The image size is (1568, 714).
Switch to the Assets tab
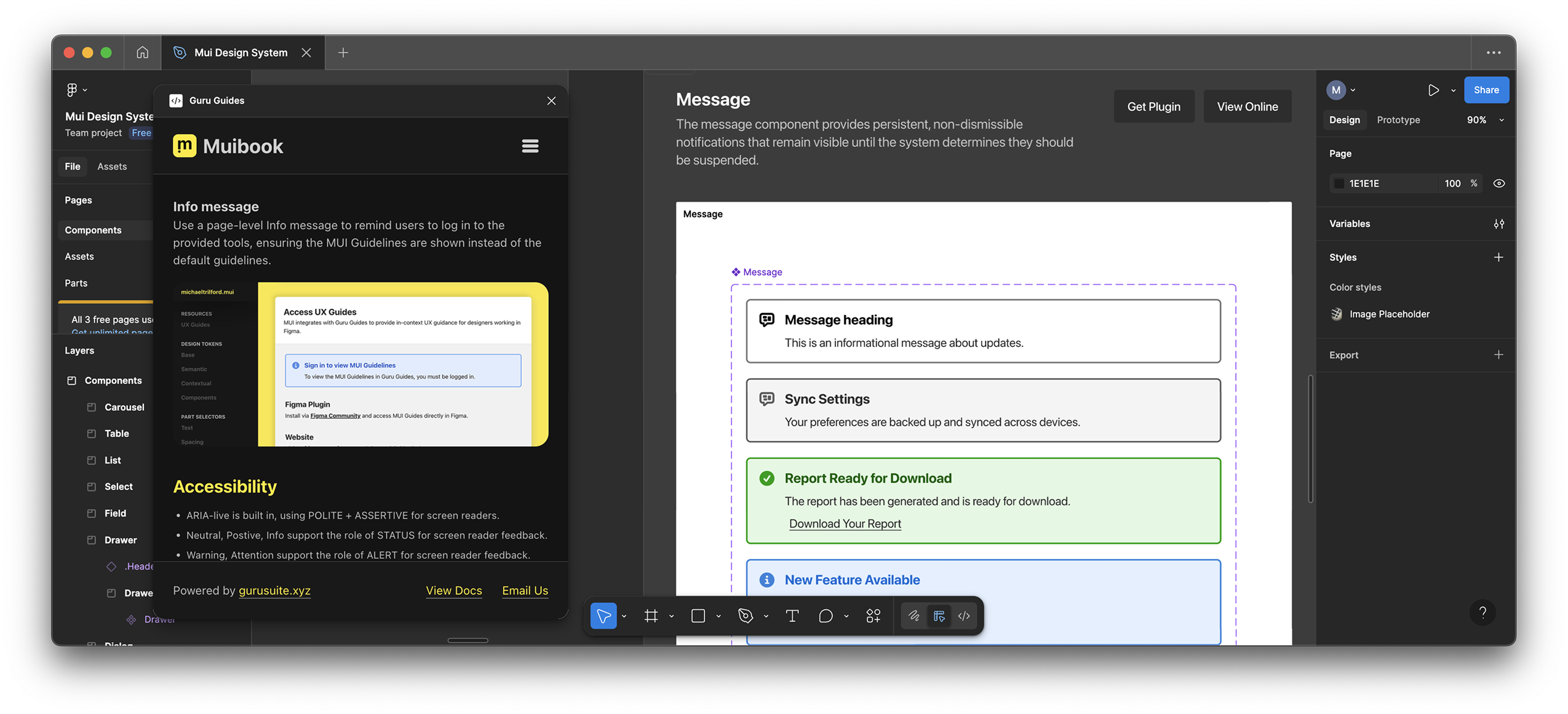(x=112, y=167)
